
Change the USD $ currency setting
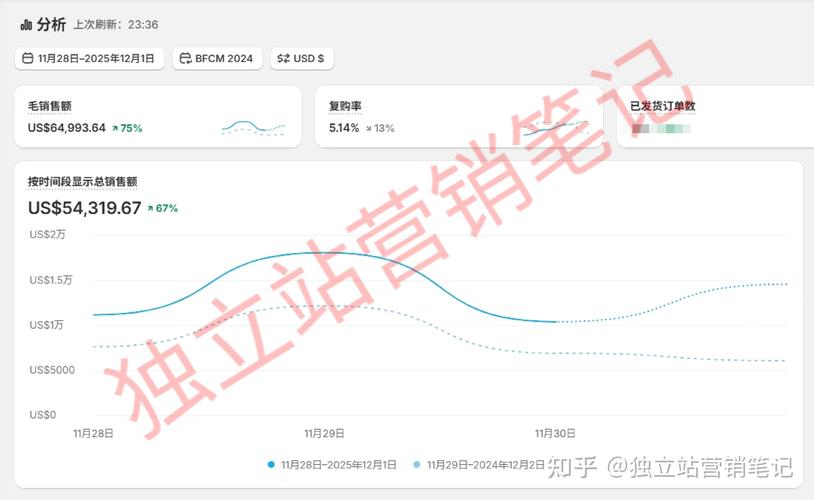click(302, 58)
